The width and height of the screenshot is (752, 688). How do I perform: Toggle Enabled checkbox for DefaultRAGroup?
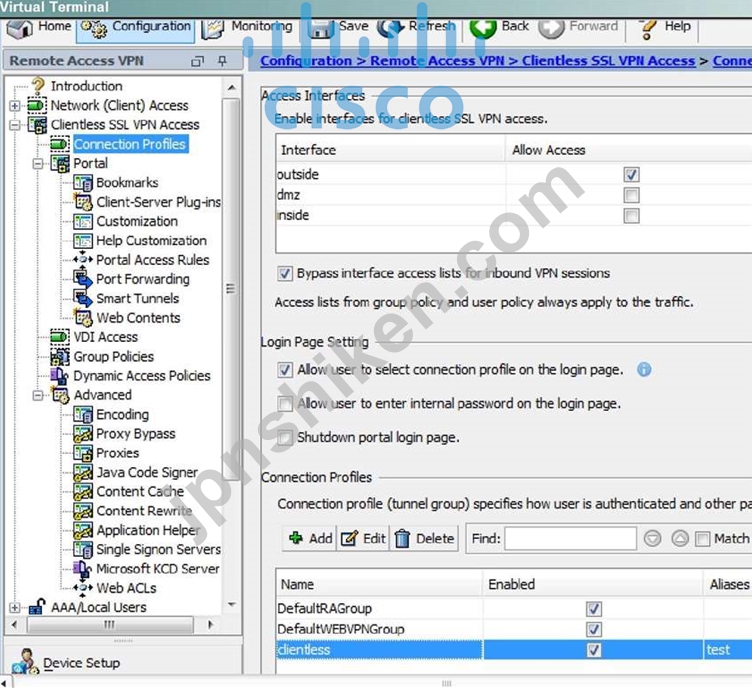coord(594,609)
